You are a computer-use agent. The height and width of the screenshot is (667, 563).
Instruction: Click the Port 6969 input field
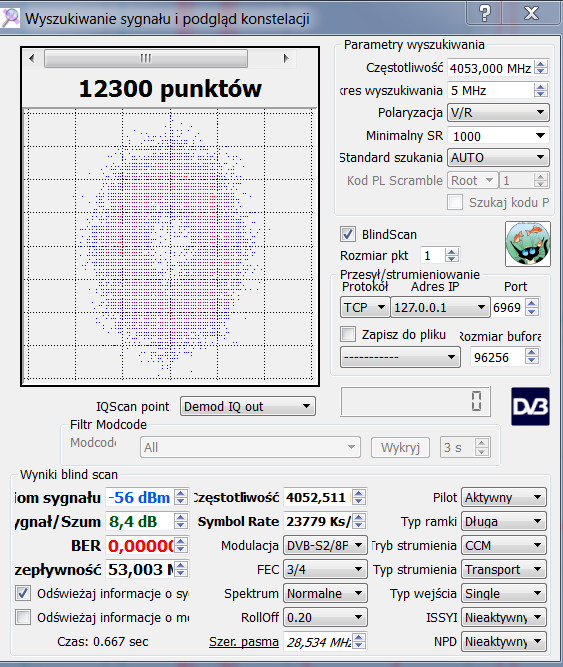pyautogui.click(x=508, y=307)
